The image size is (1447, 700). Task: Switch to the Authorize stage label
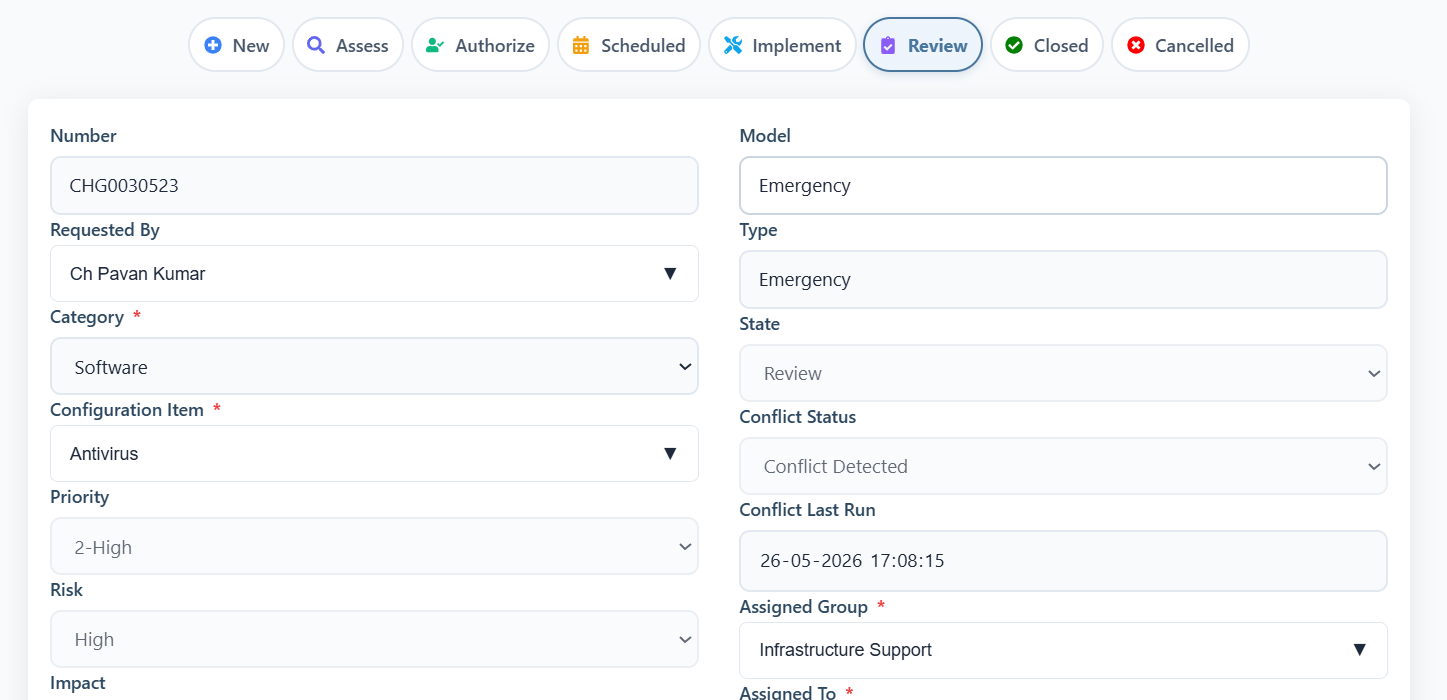(495, 45)
